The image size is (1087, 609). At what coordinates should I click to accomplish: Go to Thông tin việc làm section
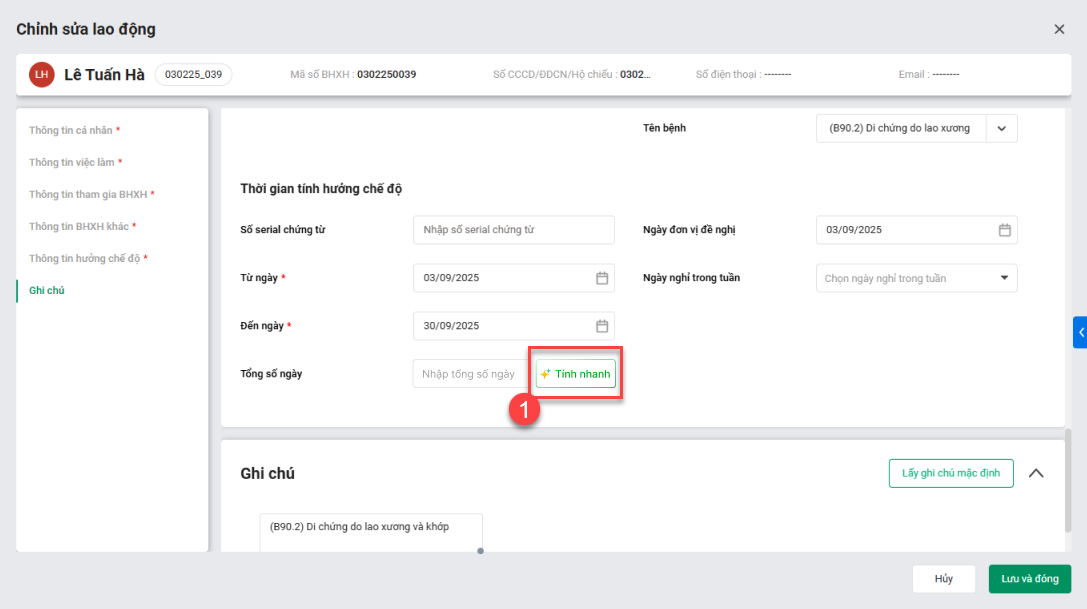pos(75,162)
